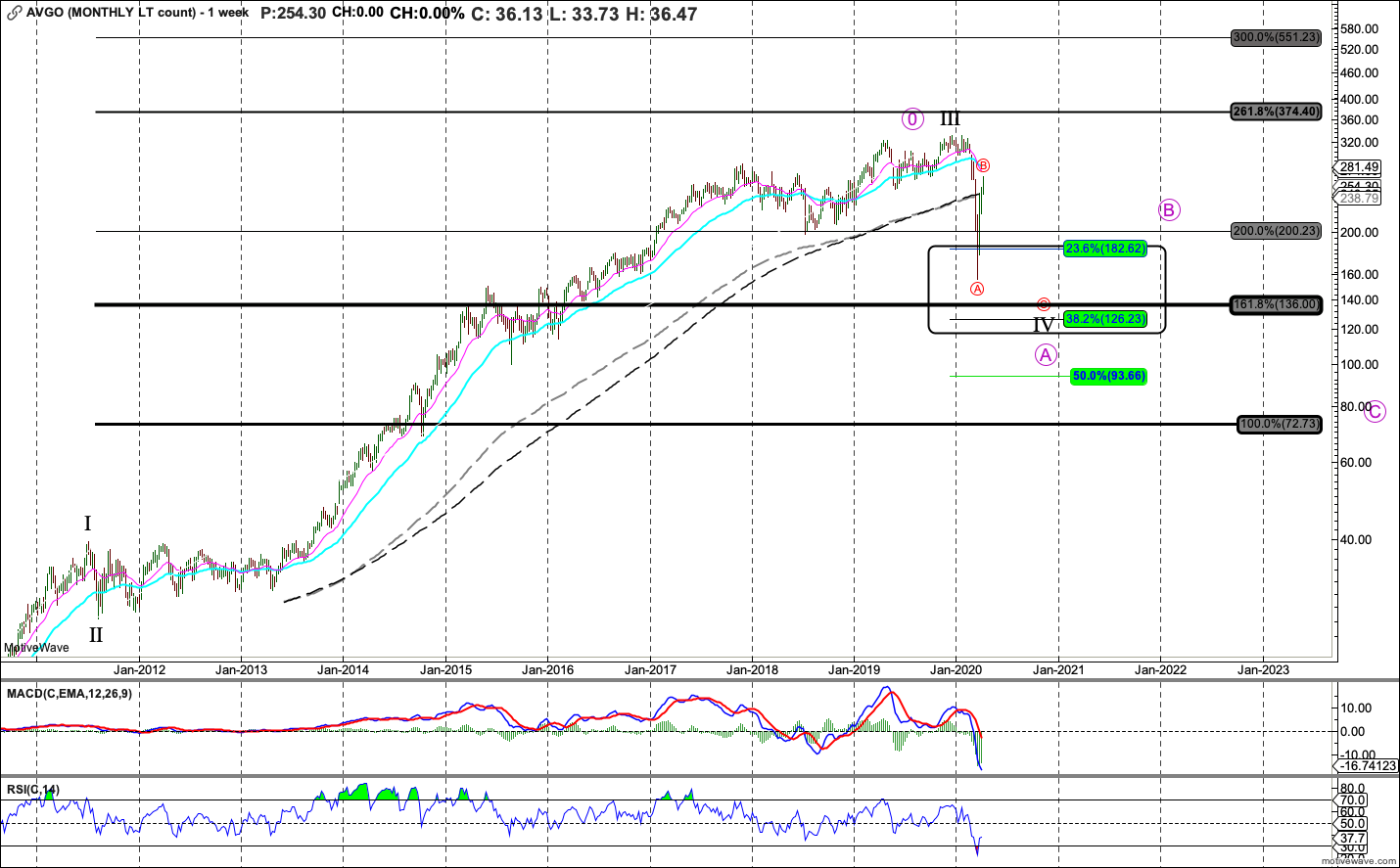Click Jan-2021 on the time axis

point(1058,670)
